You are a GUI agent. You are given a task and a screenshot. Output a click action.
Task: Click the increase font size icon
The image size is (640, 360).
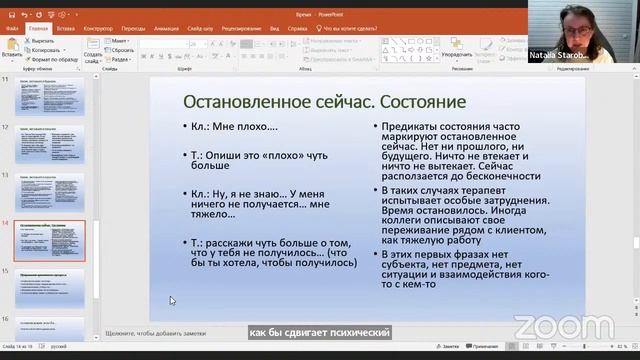click(213, 44)
